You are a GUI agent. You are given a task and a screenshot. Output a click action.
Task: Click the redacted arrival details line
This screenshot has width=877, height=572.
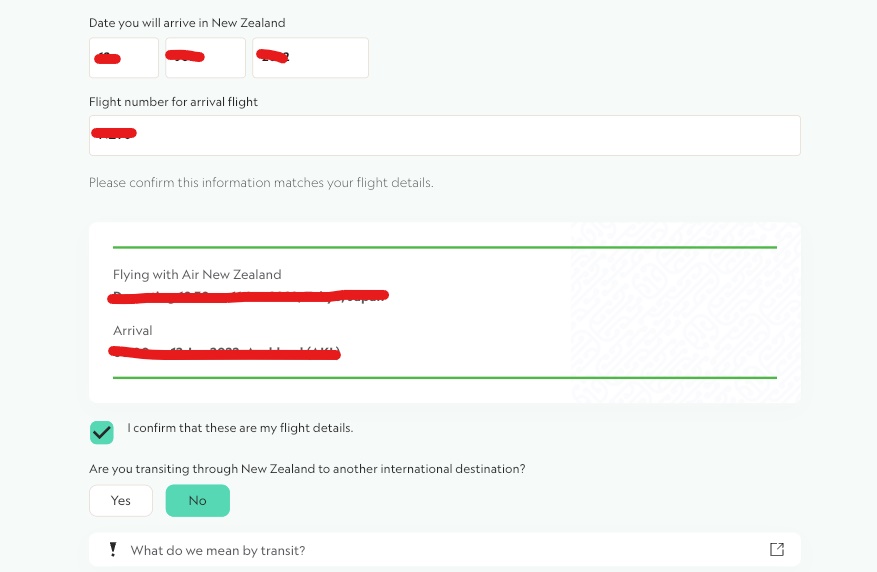[x=226, y=352]
